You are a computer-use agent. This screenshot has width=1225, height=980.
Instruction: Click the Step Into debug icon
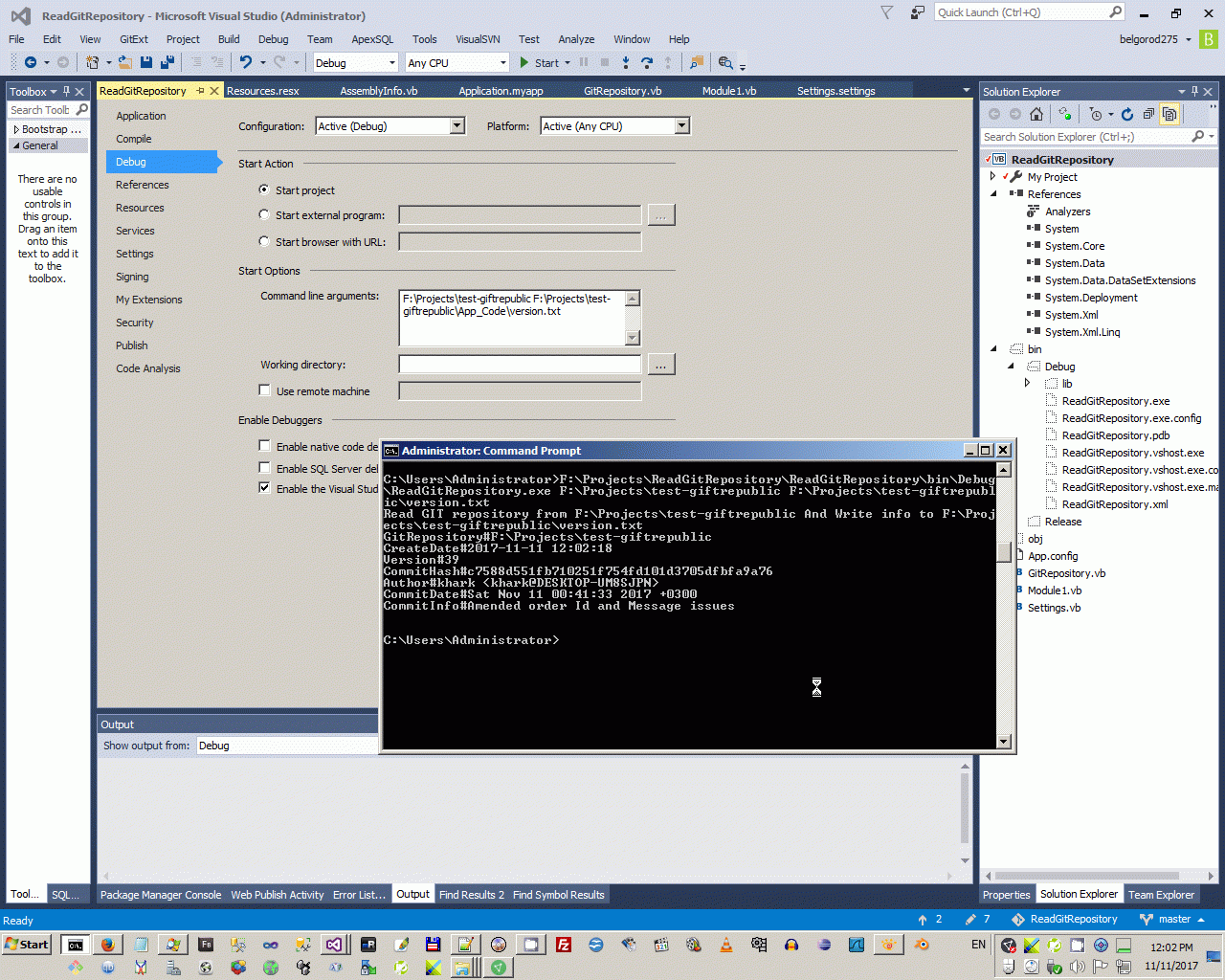(625, 62)
